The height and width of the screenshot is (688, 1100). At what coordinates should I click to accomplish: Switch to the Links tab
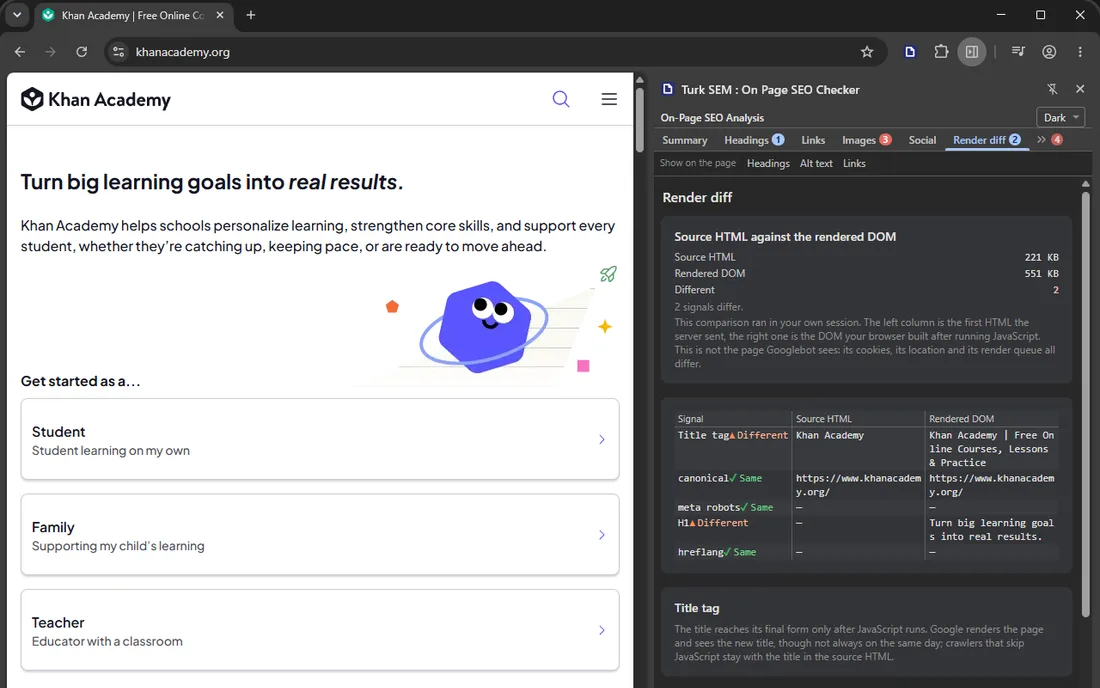point(813,140)
